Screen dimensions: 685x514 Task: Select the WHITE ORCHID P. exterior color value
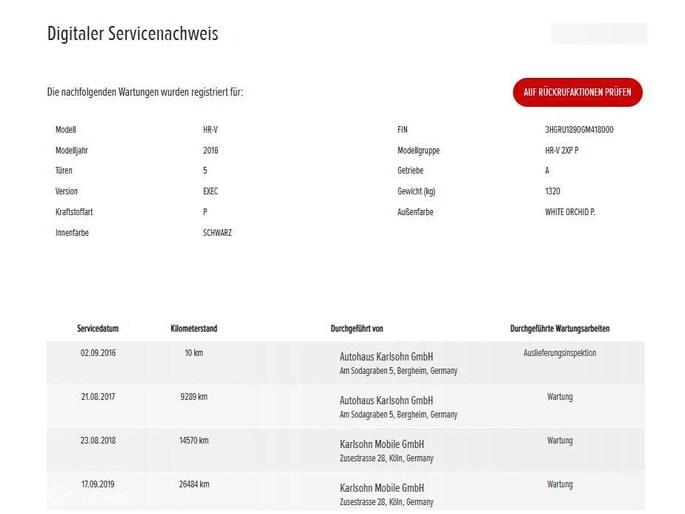click(x=570, y=212)
